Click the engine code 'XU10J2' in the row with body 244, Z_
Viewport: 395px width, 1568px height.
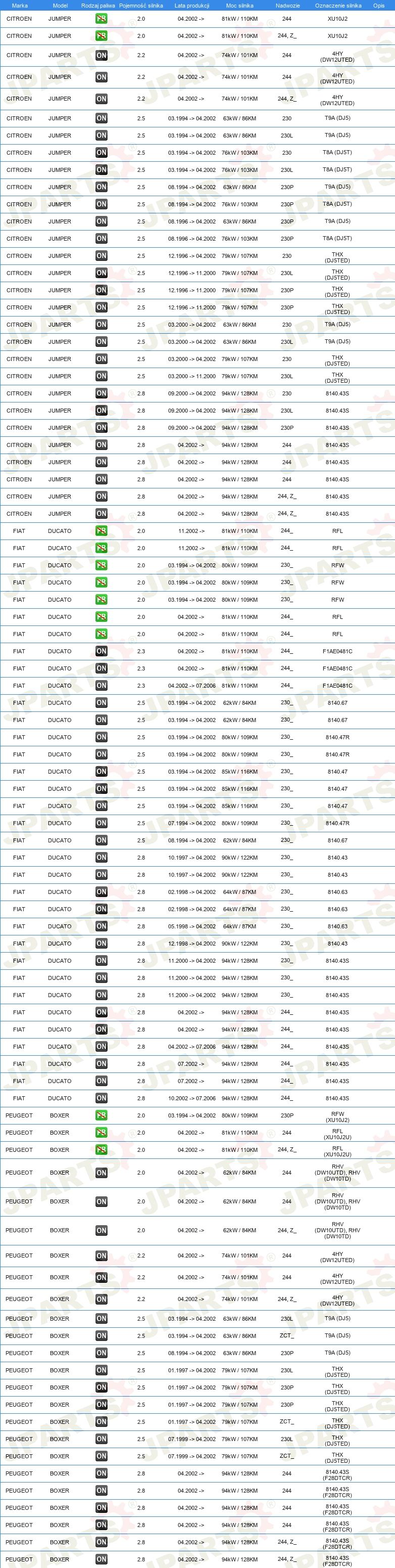click(337, 36)
